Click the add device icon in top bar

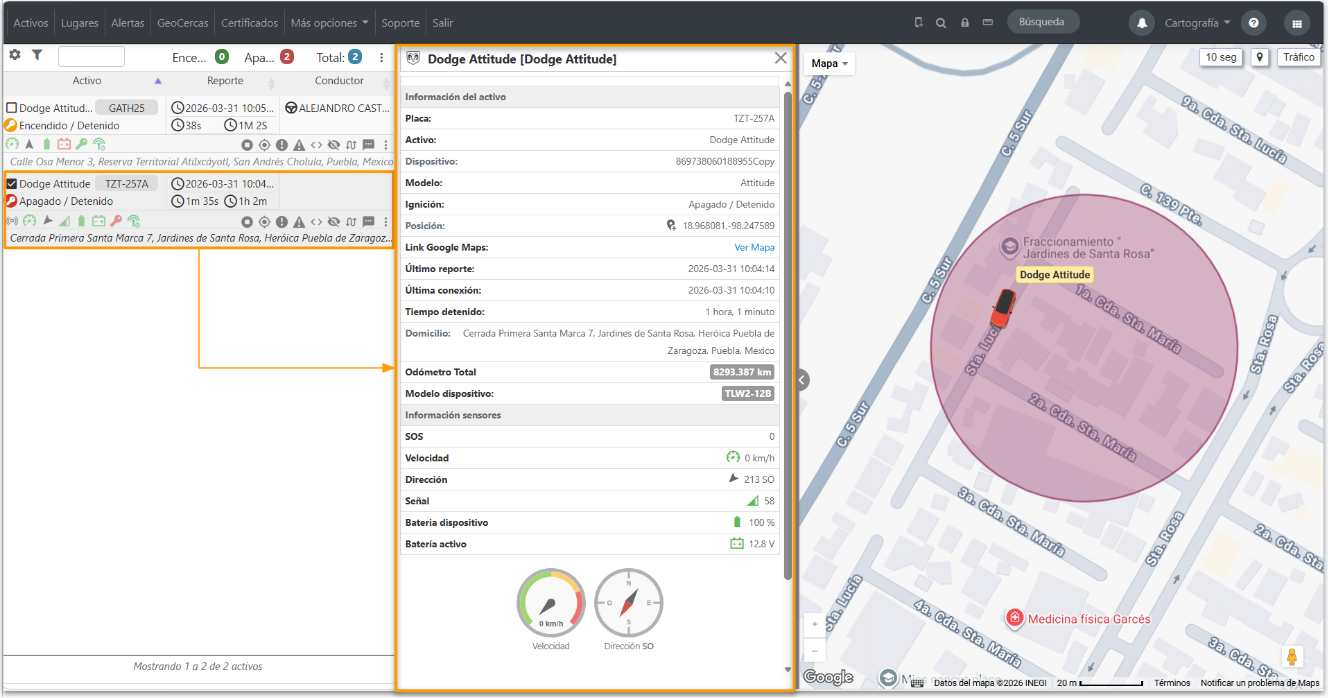click(x=919, y=23)
